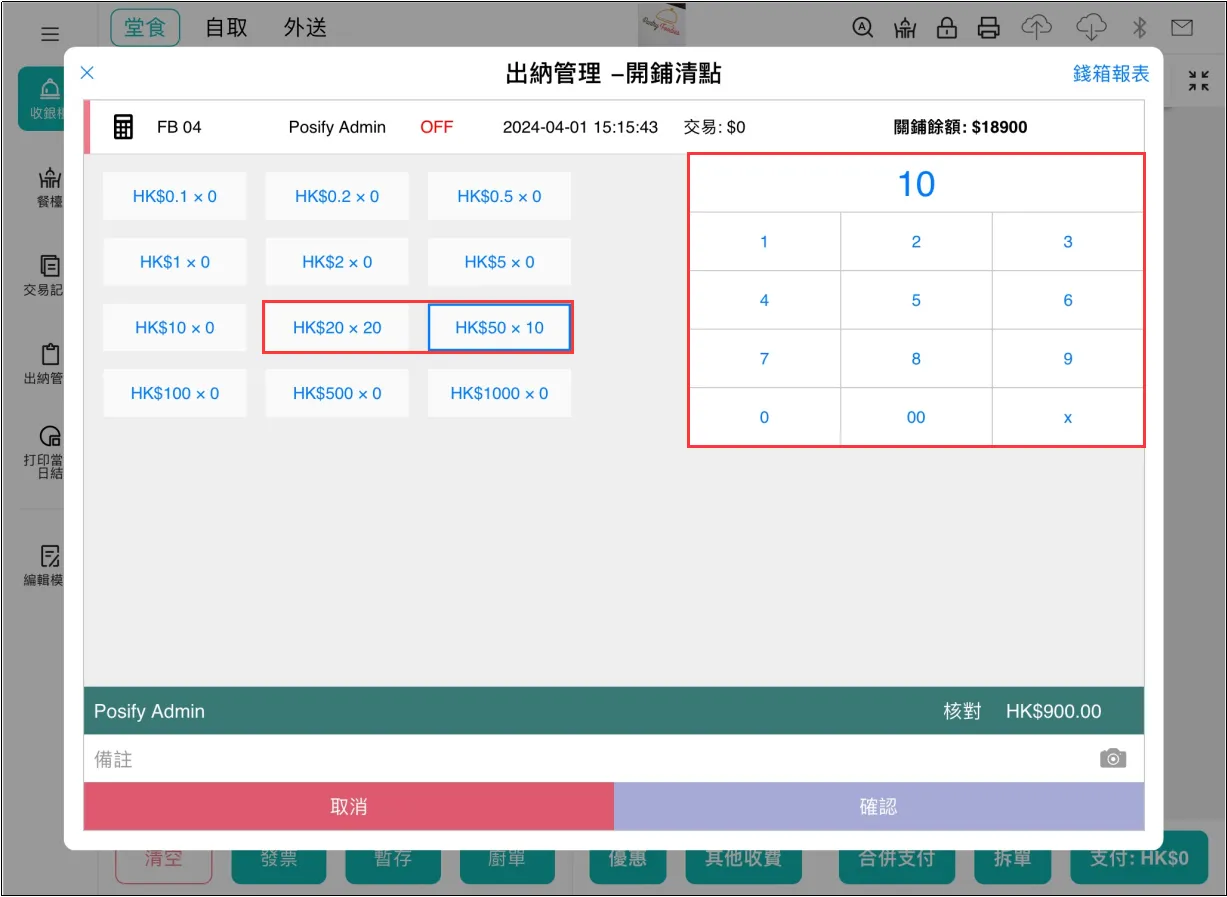Screen dimensions: 1227x897
Task: Click the lock icon in top bar
Action: point(946,28)
